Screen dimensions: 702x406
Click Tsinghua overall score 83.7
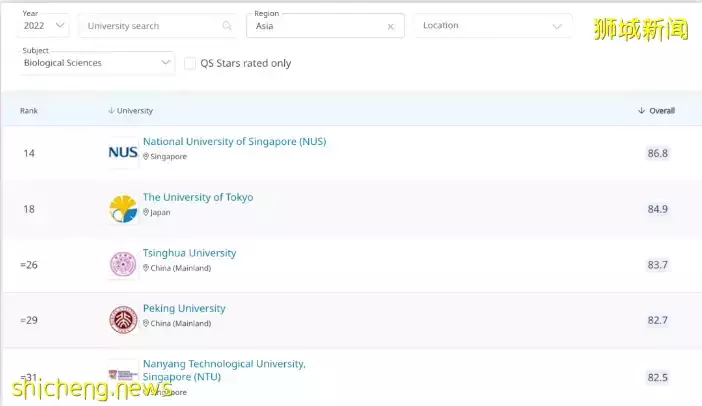point(657,265)
